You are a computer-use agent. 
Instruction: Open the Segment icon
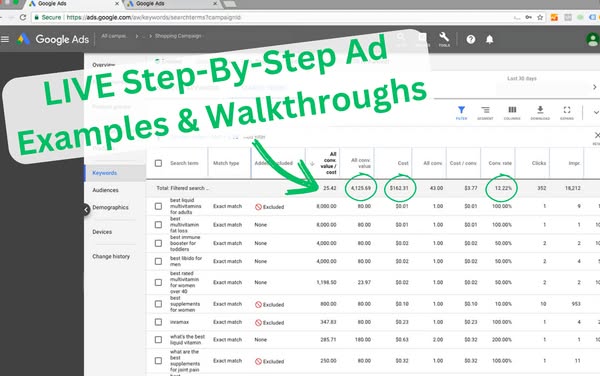pyautogui.click(x=485, y=113)
